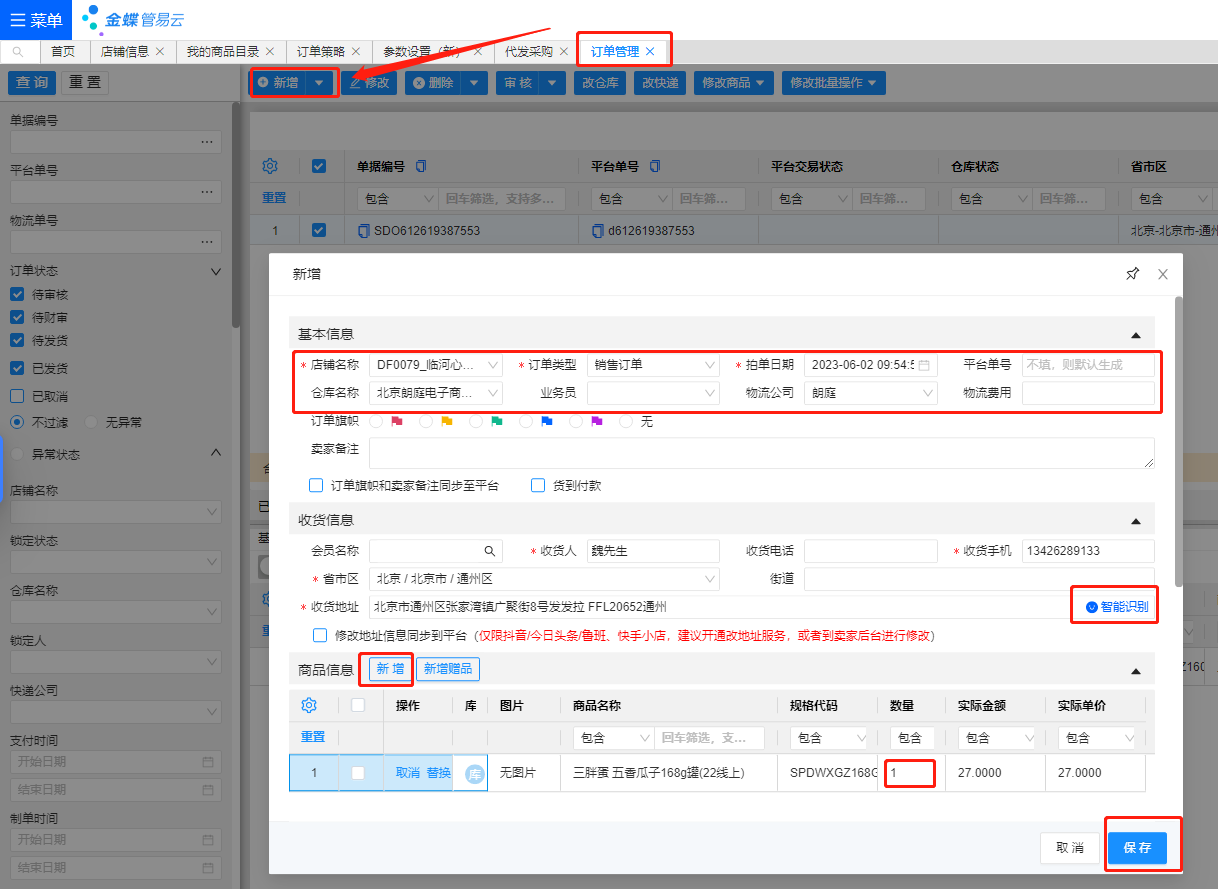Screen dimensions: 1218x889
Task: Open the 物流公司 dropdown
Action: click(927, 393)
